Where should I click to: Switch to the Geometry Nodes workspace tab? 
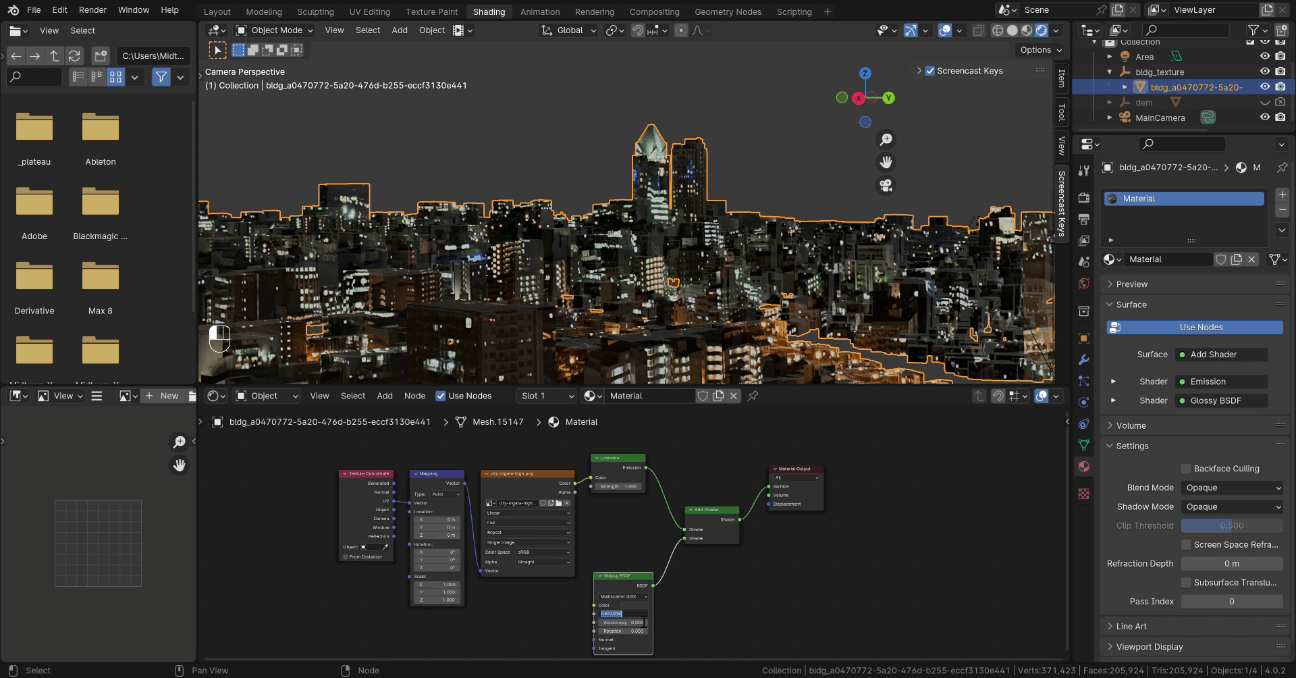(x=728, y=12)
